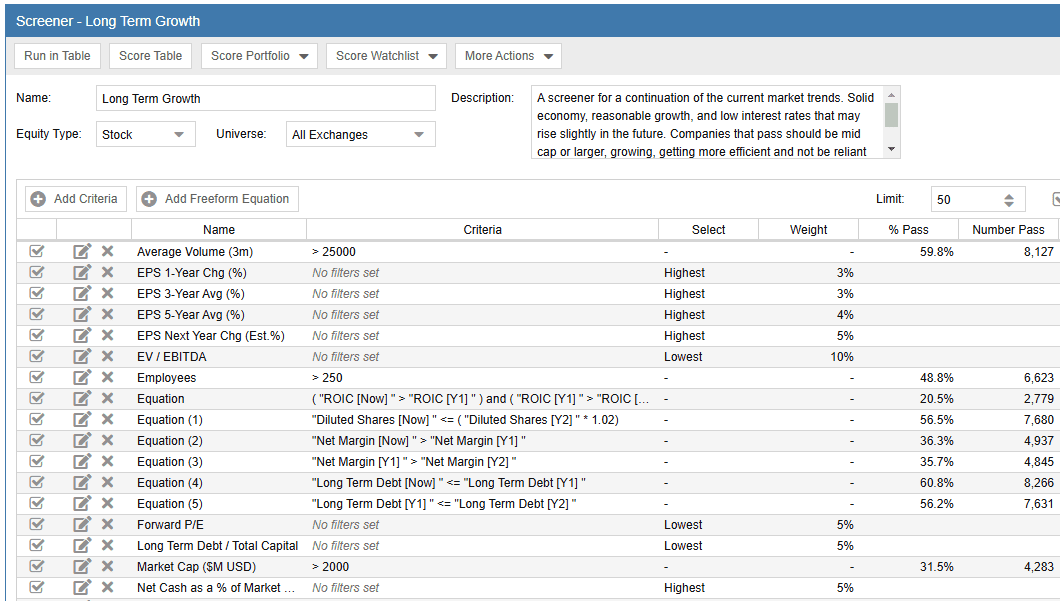Delete the EPS Next Year Chg row
The image size is (1060, 601).
(107, 335)
